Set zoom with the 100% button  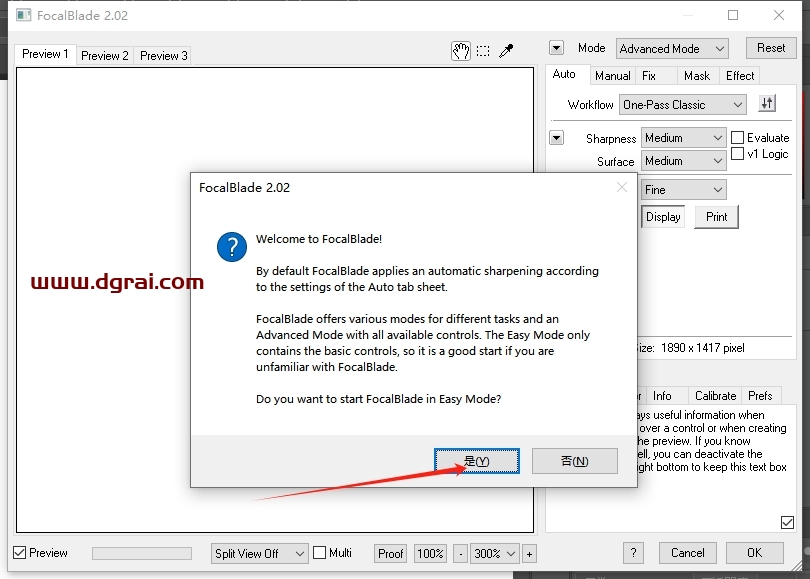[x=430, y=554]
